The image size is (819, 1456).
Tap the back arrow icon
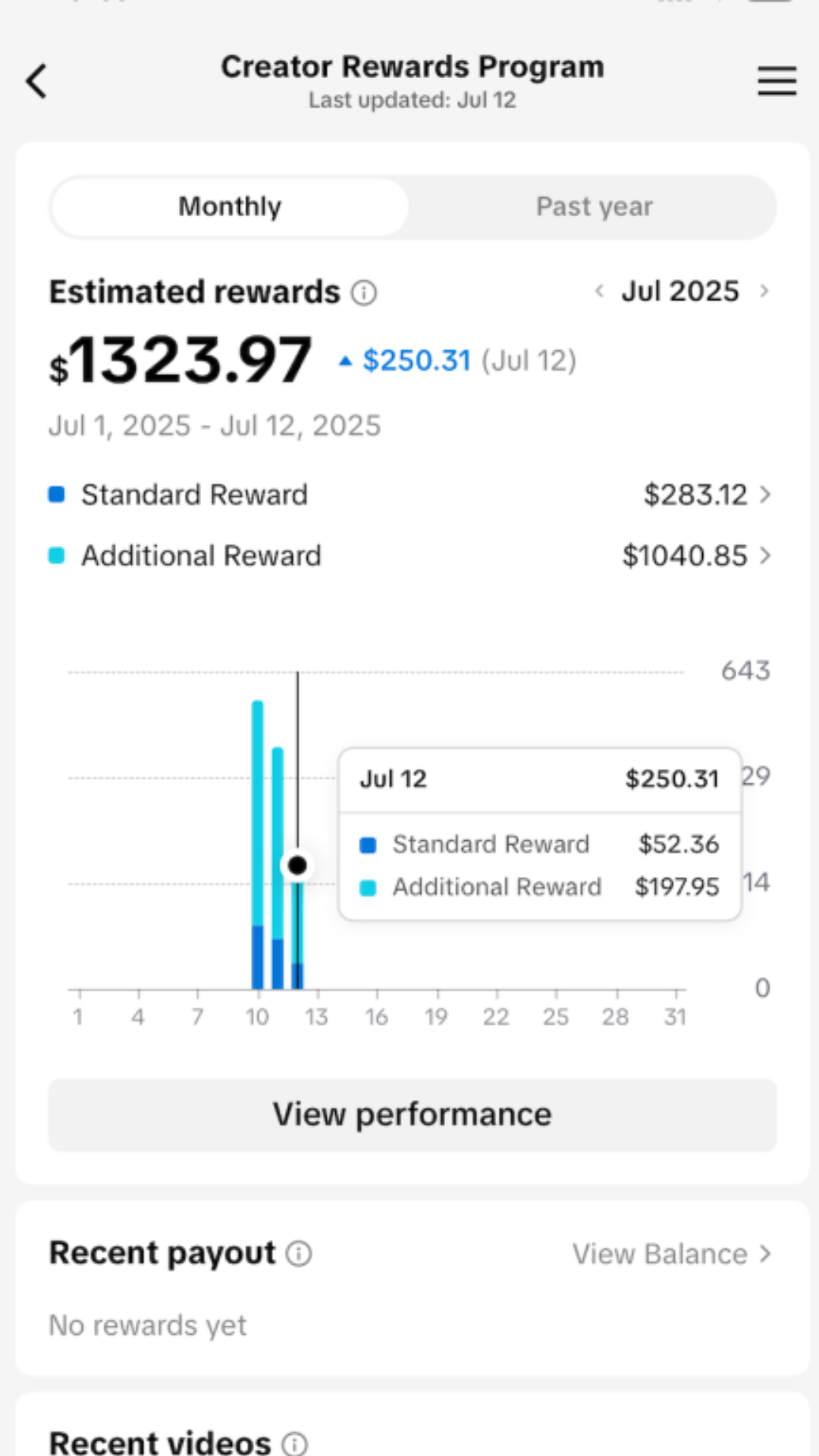pos(36,81)
